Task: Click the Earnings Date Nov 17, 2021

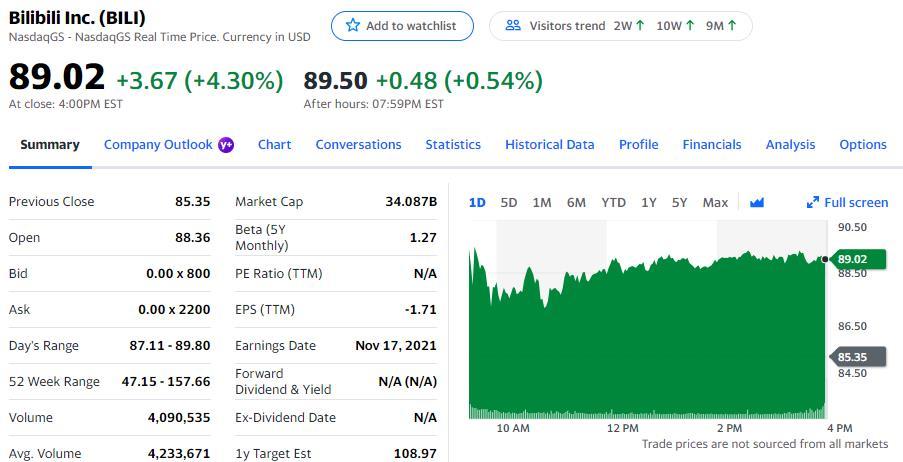Action: (396, 346)
